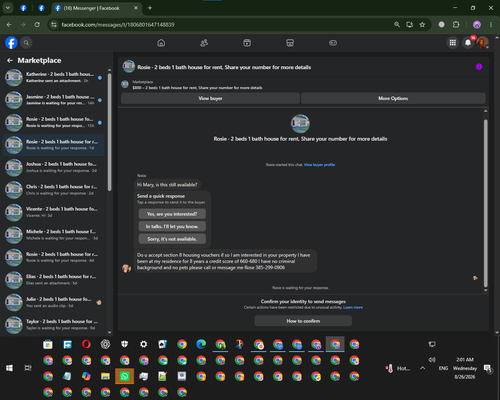500x400 pixels.
Task: Open the Vicente conversation
Action: [x=53, y=212]
